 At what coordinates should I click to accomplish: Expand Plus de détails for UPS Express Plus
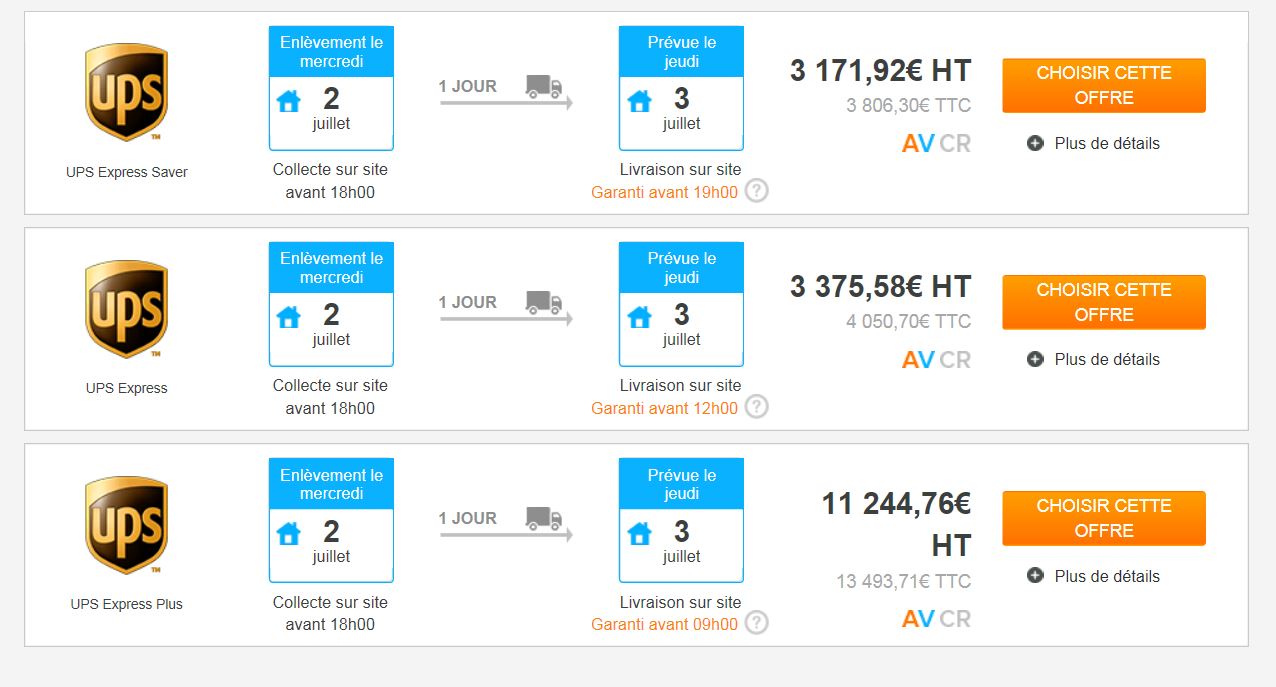coord(1094,576)
